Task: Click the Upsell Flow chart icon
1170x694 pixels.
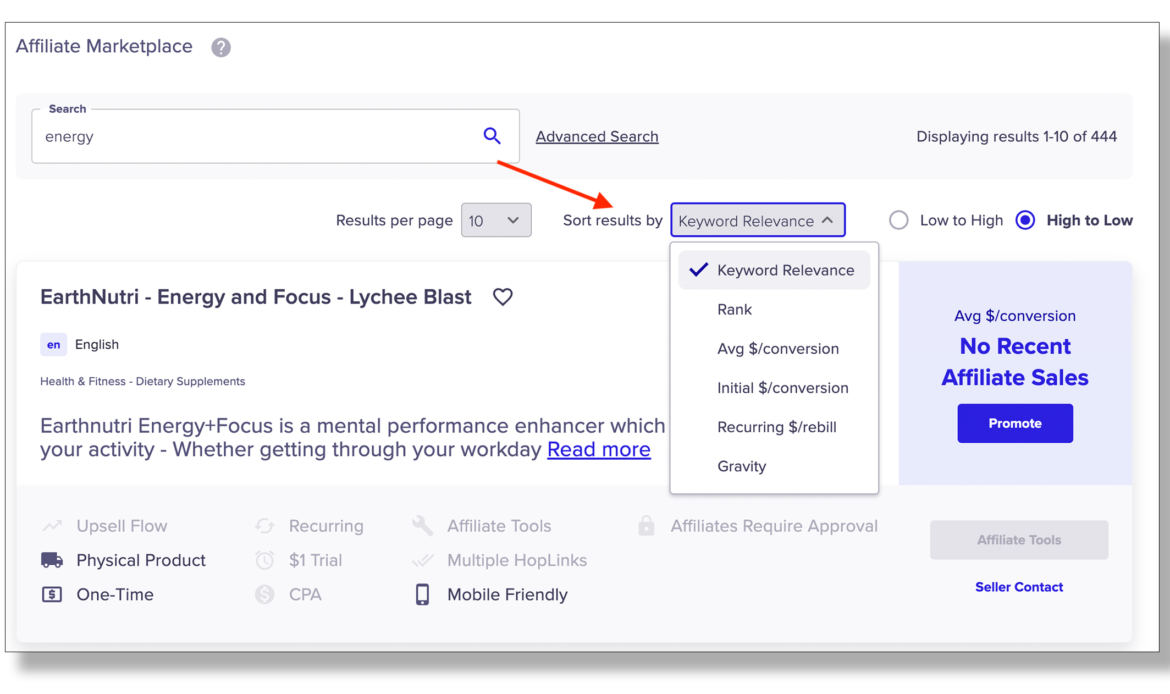Action: pyautogui.click(x=52, y=526)
